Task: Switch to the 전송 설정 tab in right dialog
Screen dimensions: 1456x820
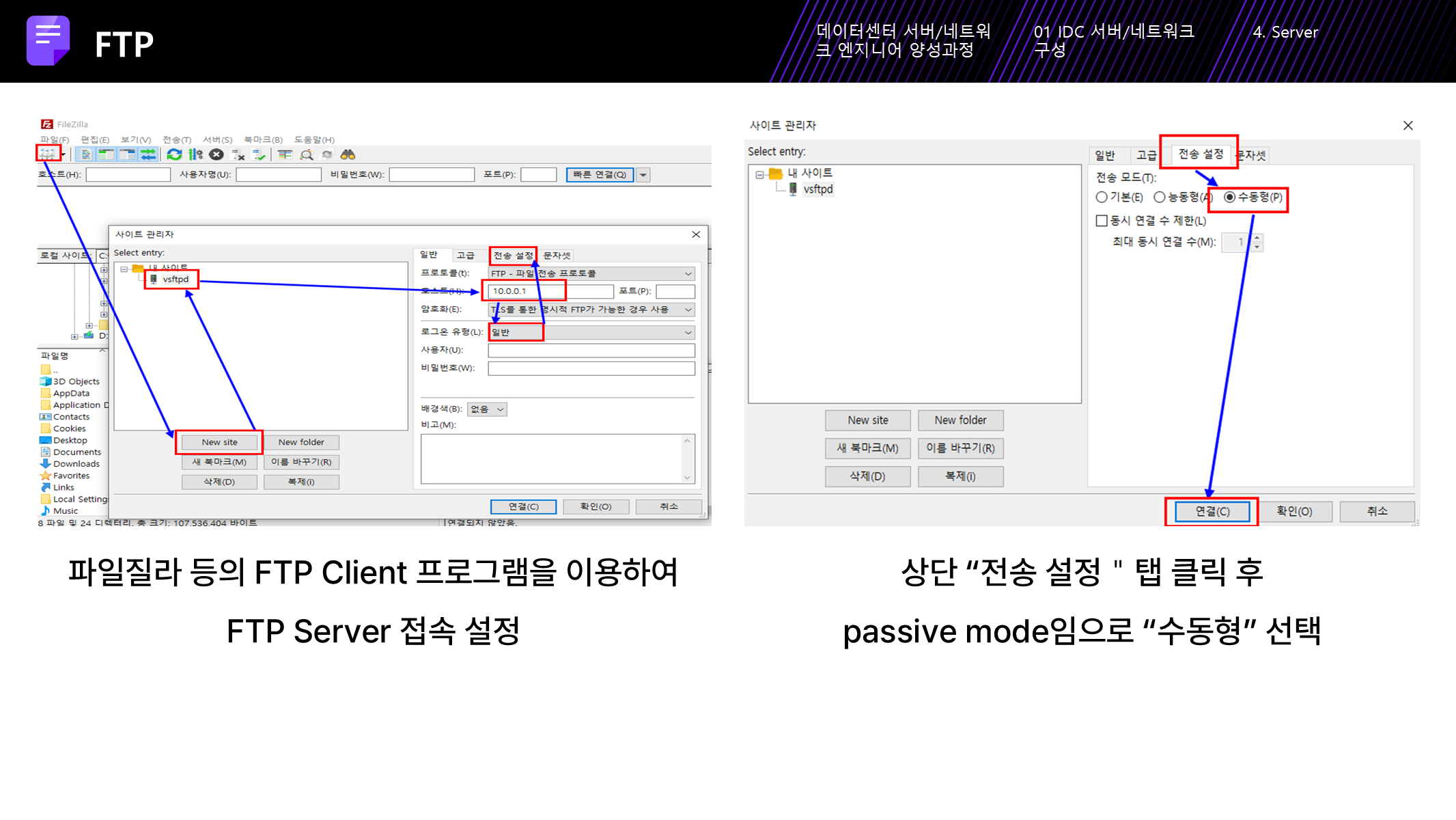Action: click(1200, 154)
